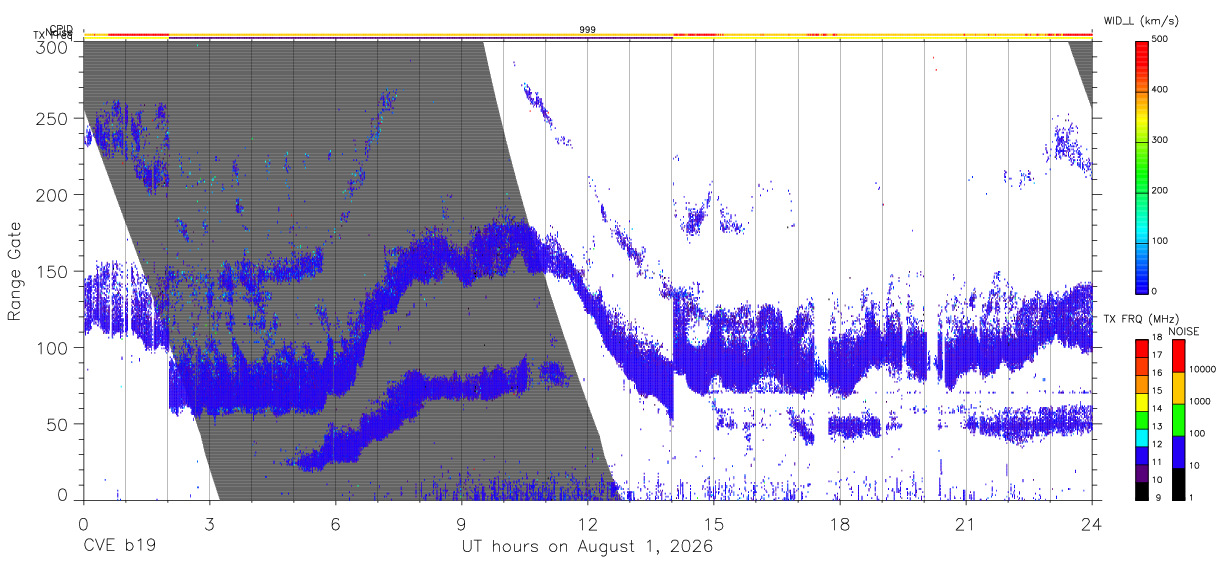Click the red 17-18 MHz TX FRQ swatch
The width and height of the screenshot is (1228, 567).
click(x=1142, y=348)
